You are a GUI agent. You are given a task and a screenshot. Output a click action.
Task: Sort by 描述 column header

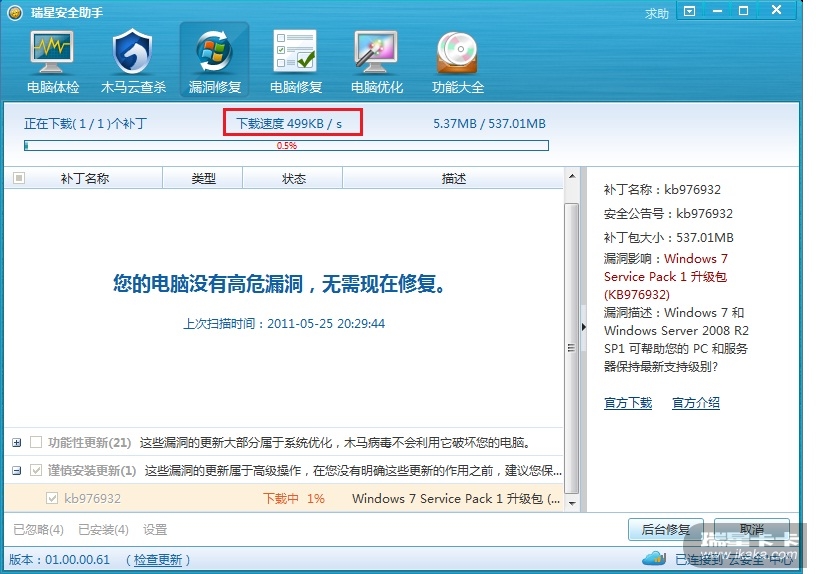[x=453, y=178]
